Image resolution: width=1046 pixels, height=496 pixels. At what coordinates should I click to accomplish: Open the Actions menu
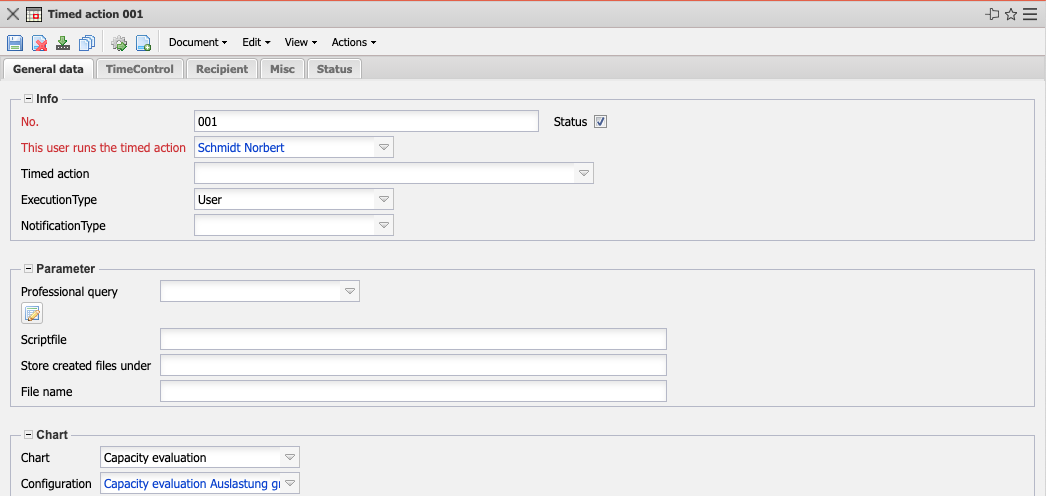354,43
